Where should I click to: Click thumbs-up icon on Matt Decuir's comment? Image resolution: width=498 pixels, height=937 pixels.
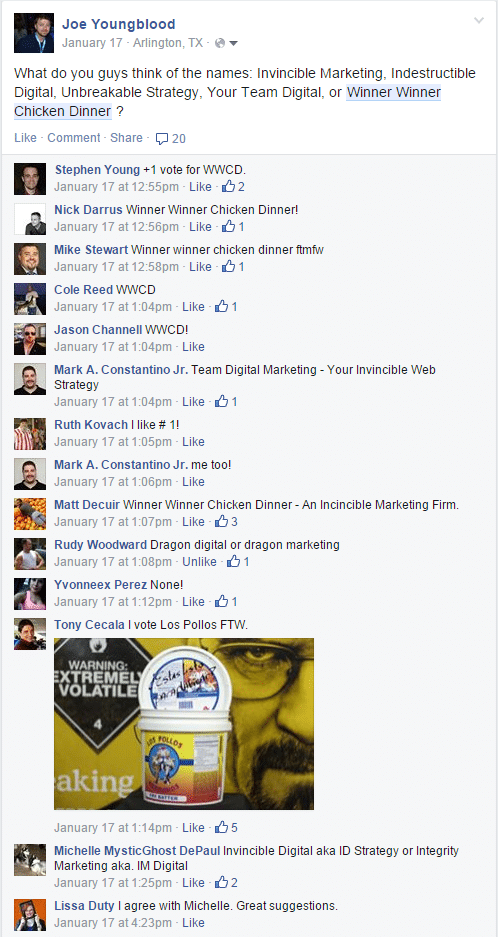[x=221, y=522]
